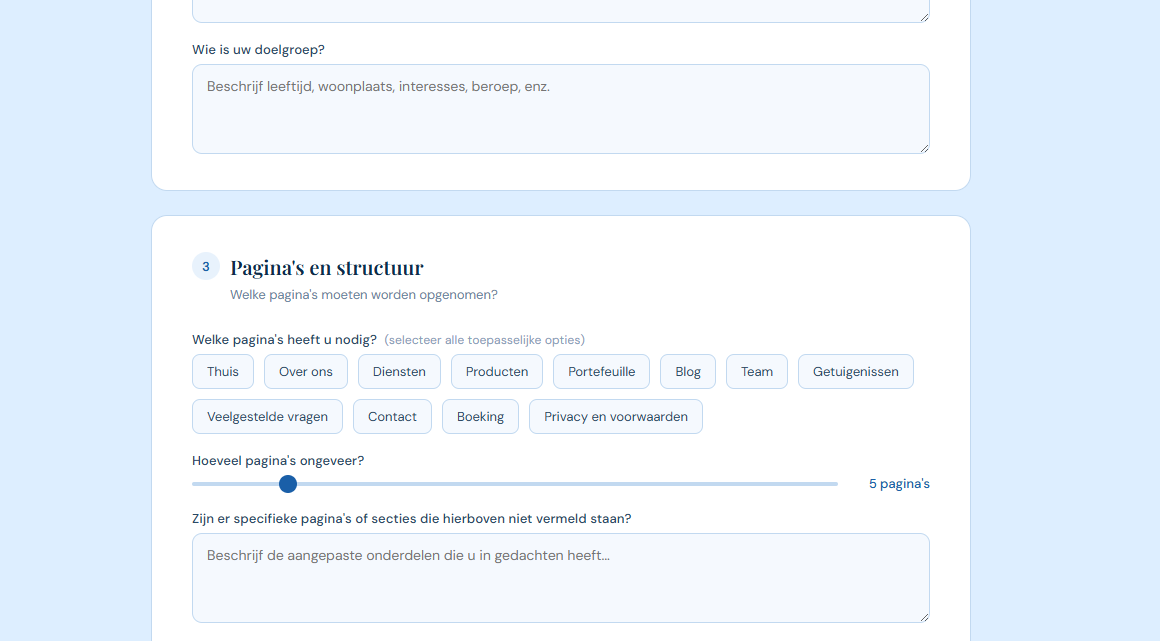Click the step 3 number badge
1160x641 pixels.
coord(206,265)
